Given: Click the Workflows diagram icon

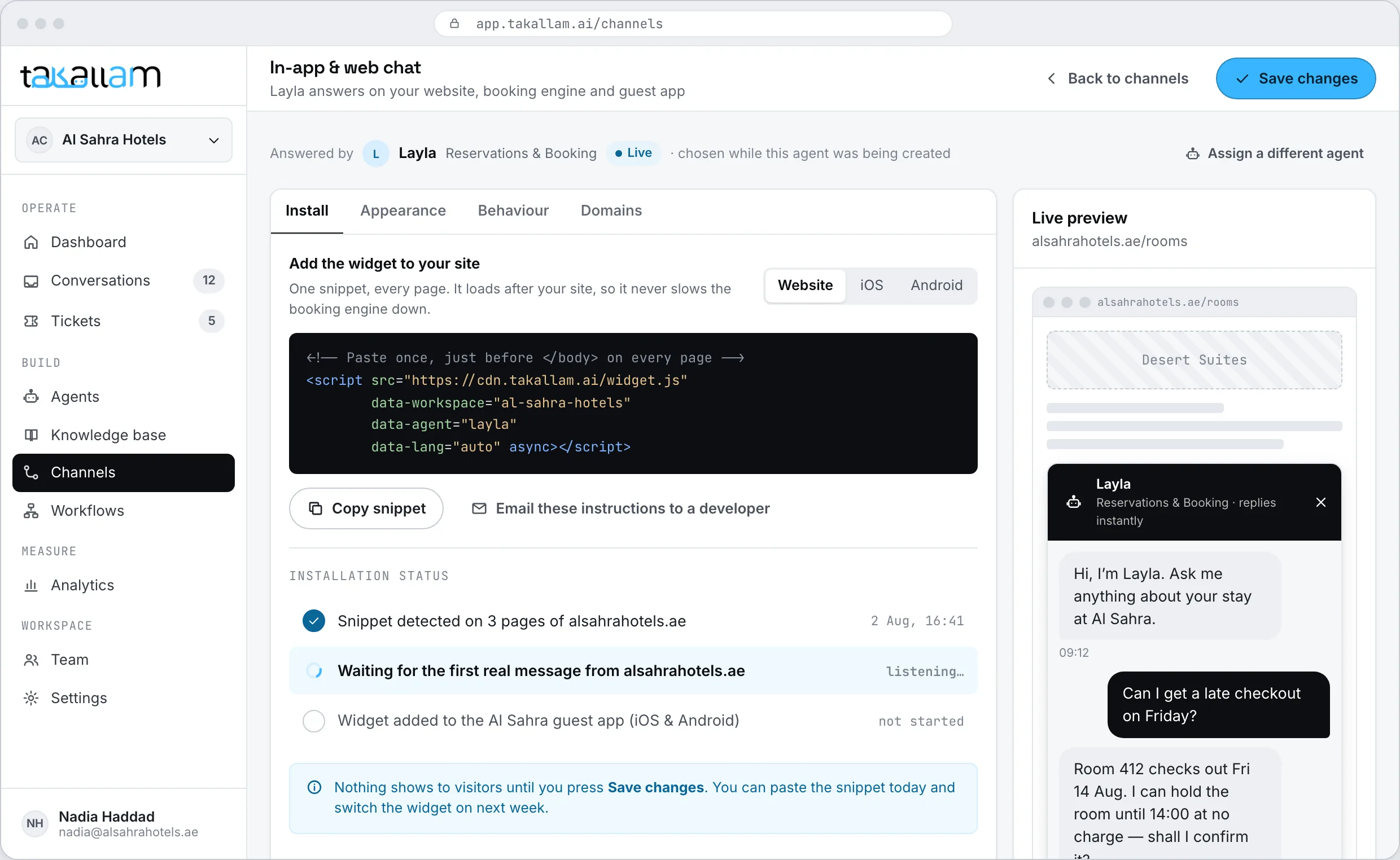Looking at the screenshot, I should point(30,511).
